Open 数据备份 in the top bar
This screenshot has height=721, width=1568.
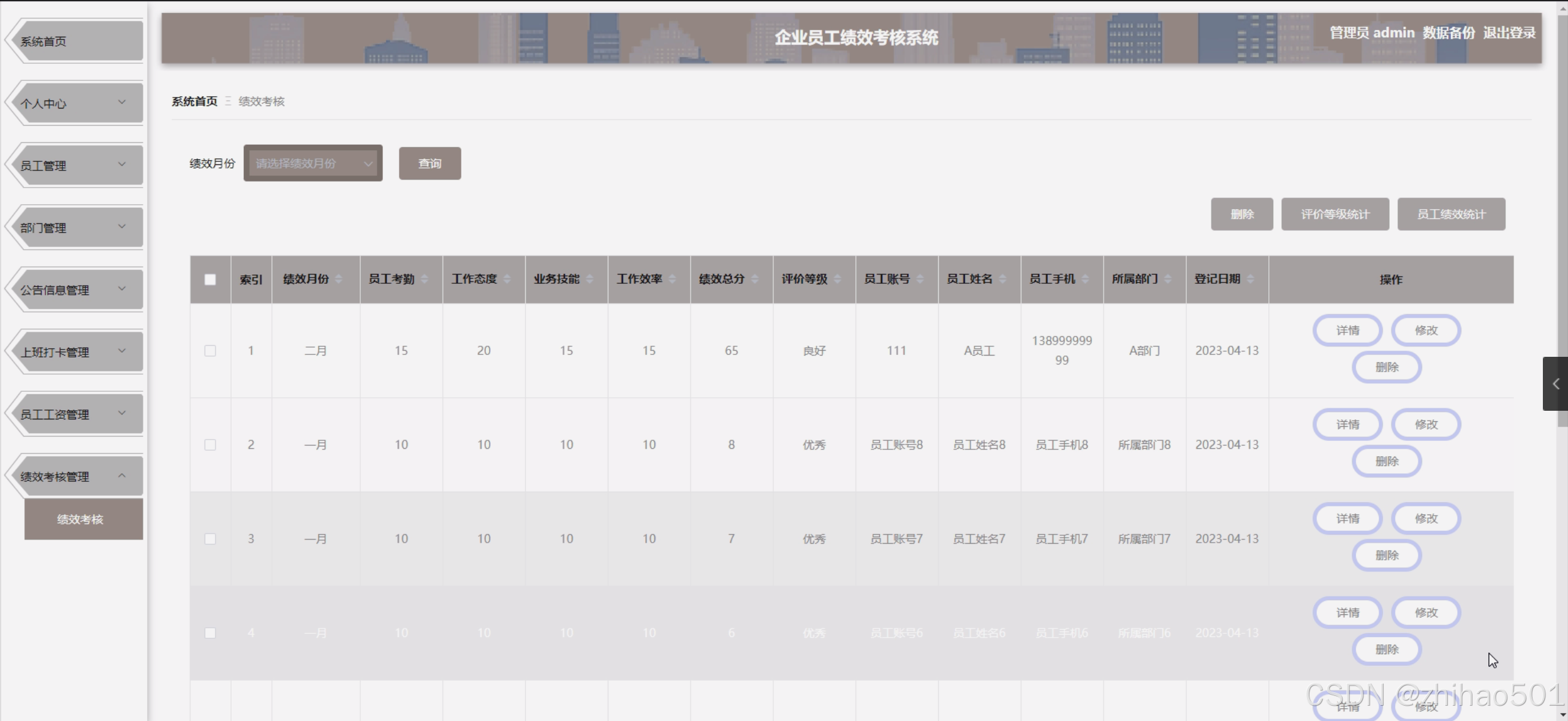tap(1448, 33)
